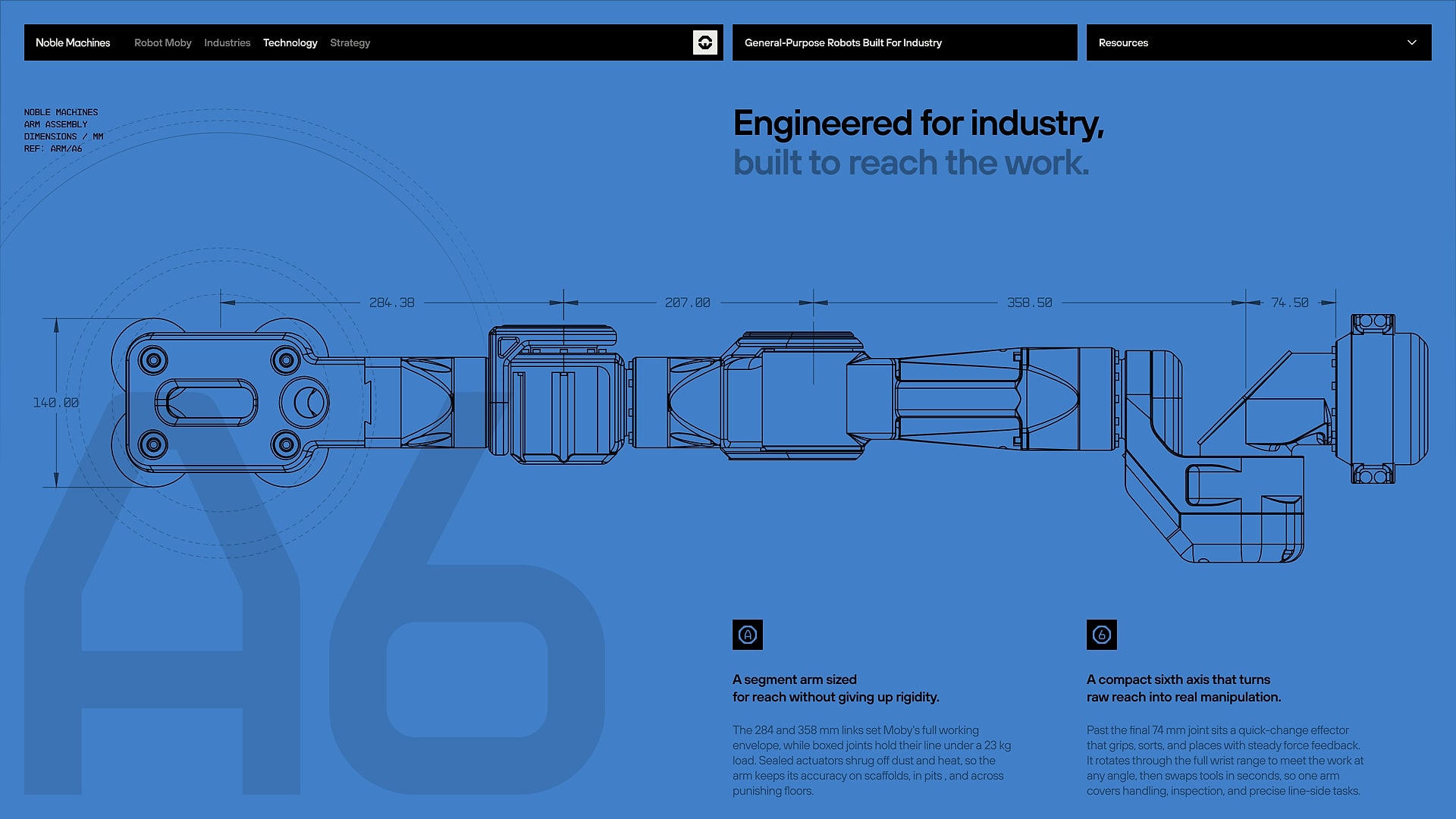Open the Robot Moby nav item
Viewport: 1456px width, 819px height.
pos(162,42)
